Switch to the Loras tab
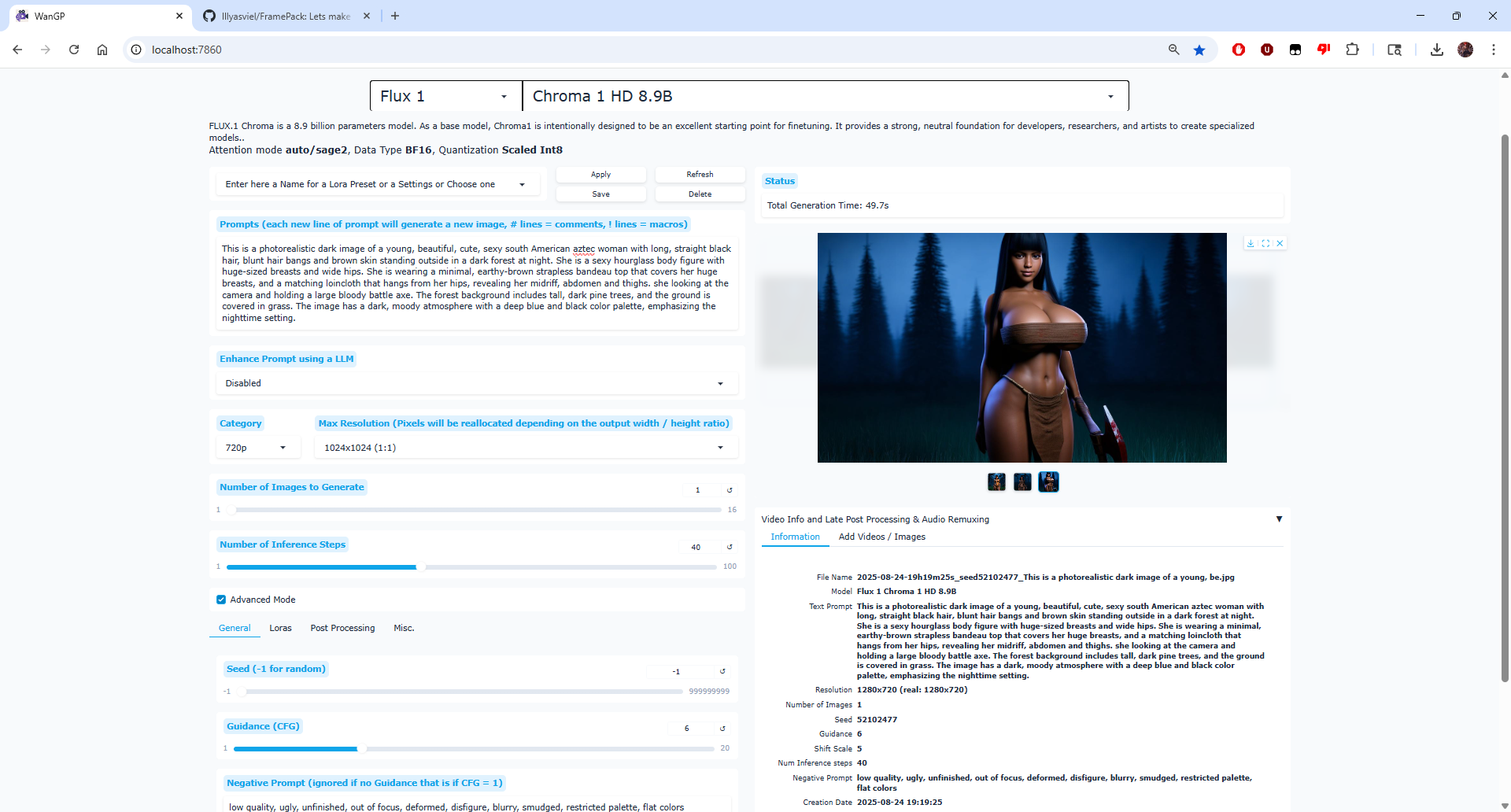 tap(280, 628)
